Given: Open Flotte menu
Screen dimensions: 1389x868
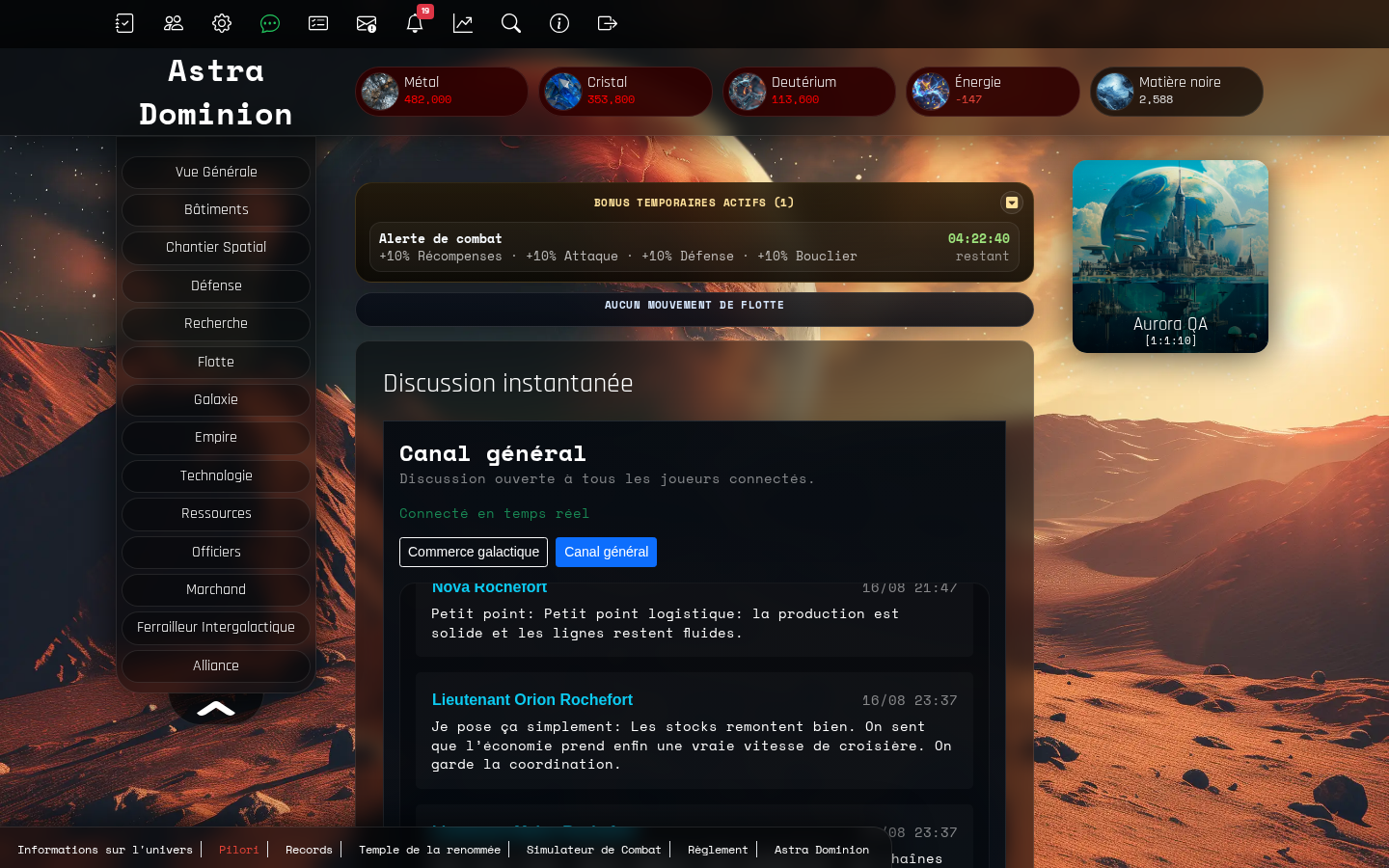Looking at the screenshot, I should tap(216, 362).
